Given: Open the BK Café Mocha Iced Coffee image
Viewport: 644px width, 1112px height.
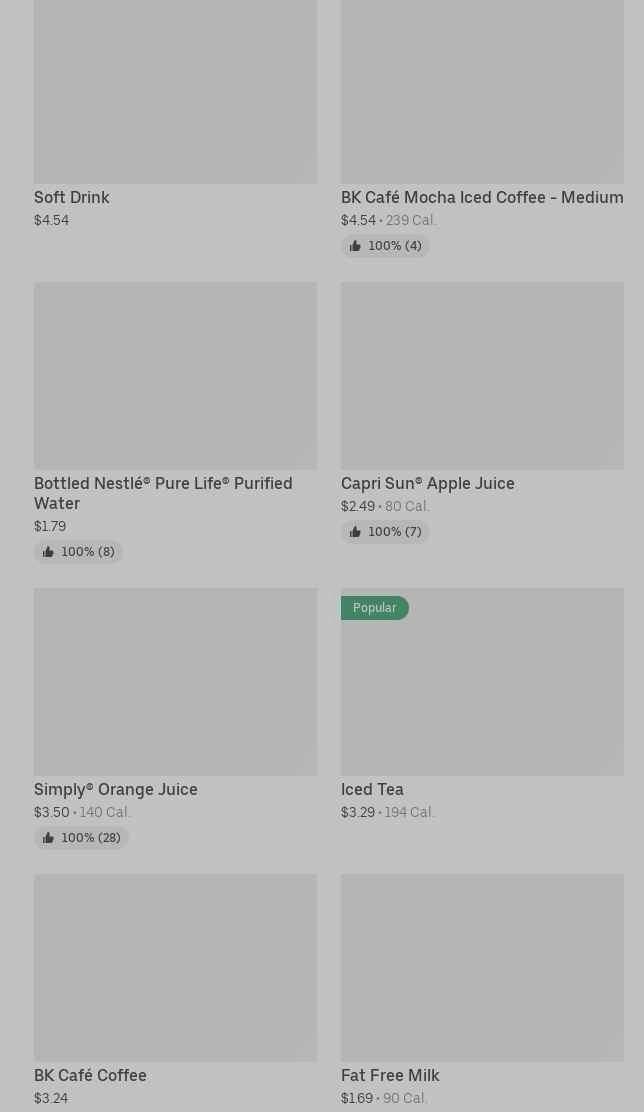Looking at the screenshot, I should 482,90.
